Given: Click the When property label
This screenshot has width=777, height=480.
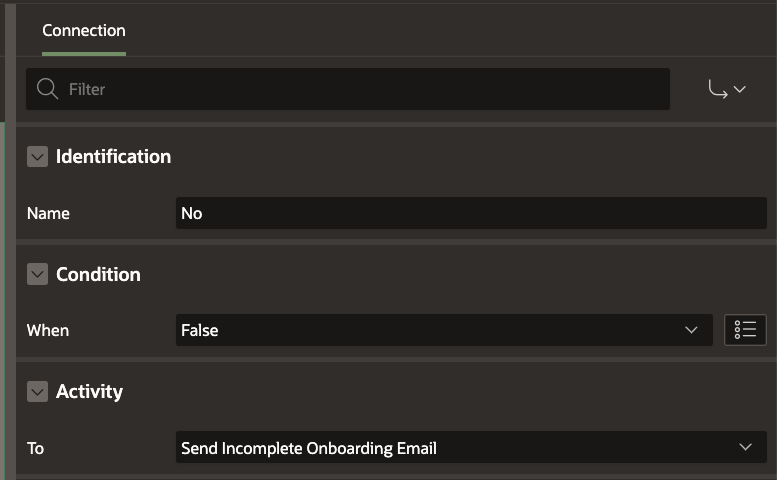Looking at the screenshot, I should pos(48,330).
